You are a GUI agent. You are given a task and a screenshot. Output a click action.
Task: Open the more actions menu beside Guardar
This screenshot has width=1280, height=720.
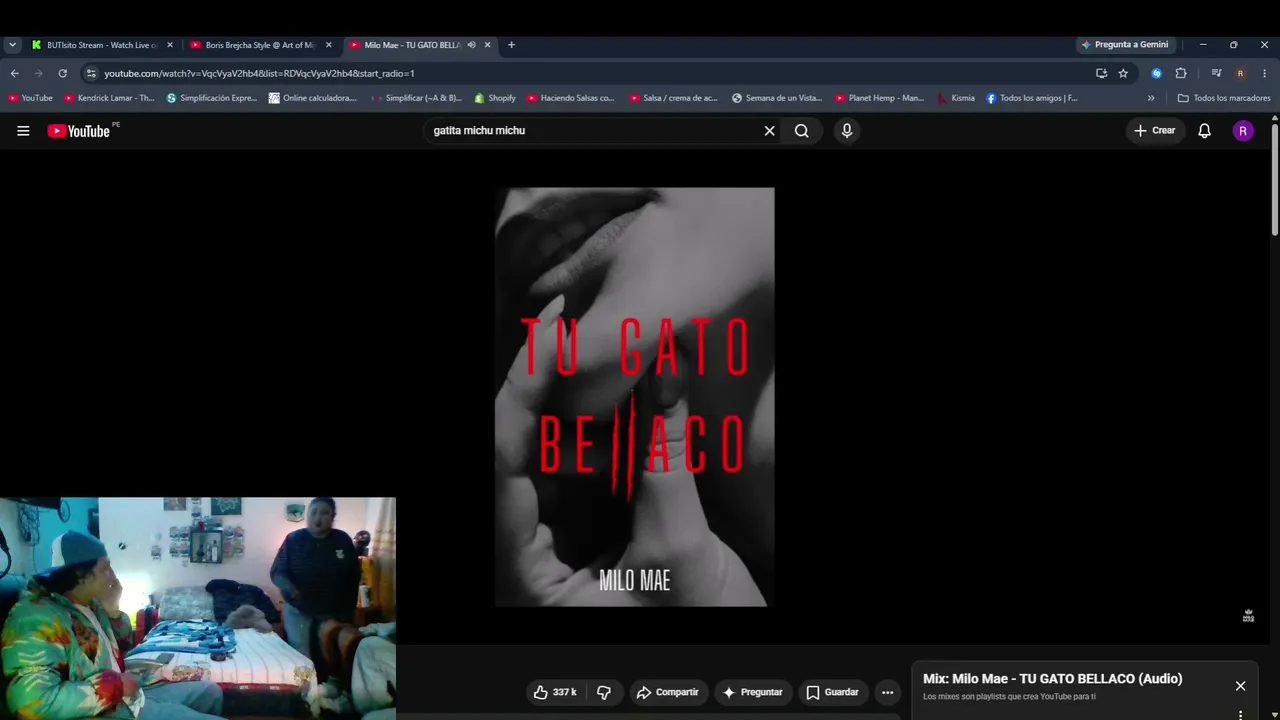[x=887, y=692]
